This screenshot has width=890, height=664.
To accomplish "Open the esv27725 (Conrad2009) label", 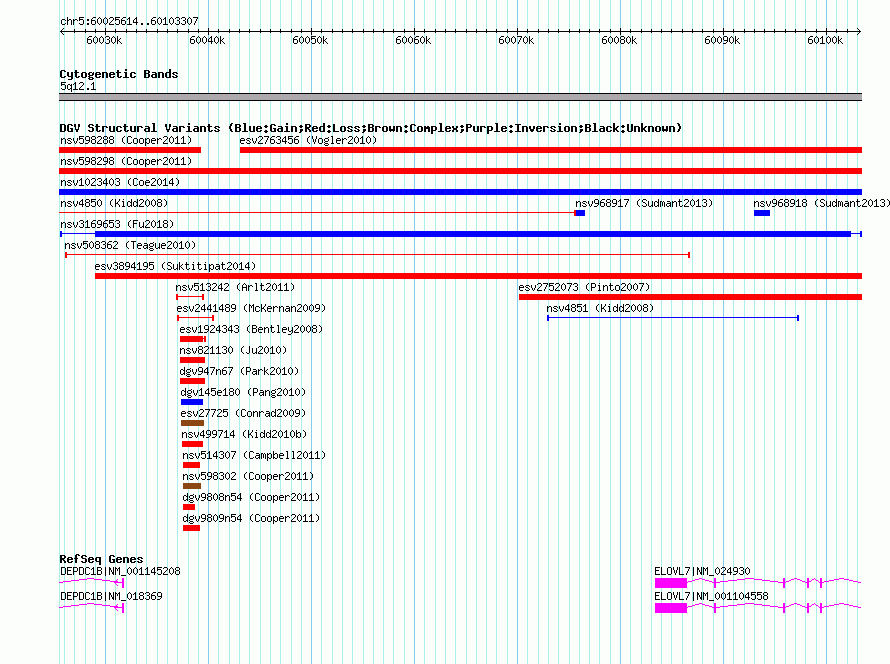I will (243, 413).
